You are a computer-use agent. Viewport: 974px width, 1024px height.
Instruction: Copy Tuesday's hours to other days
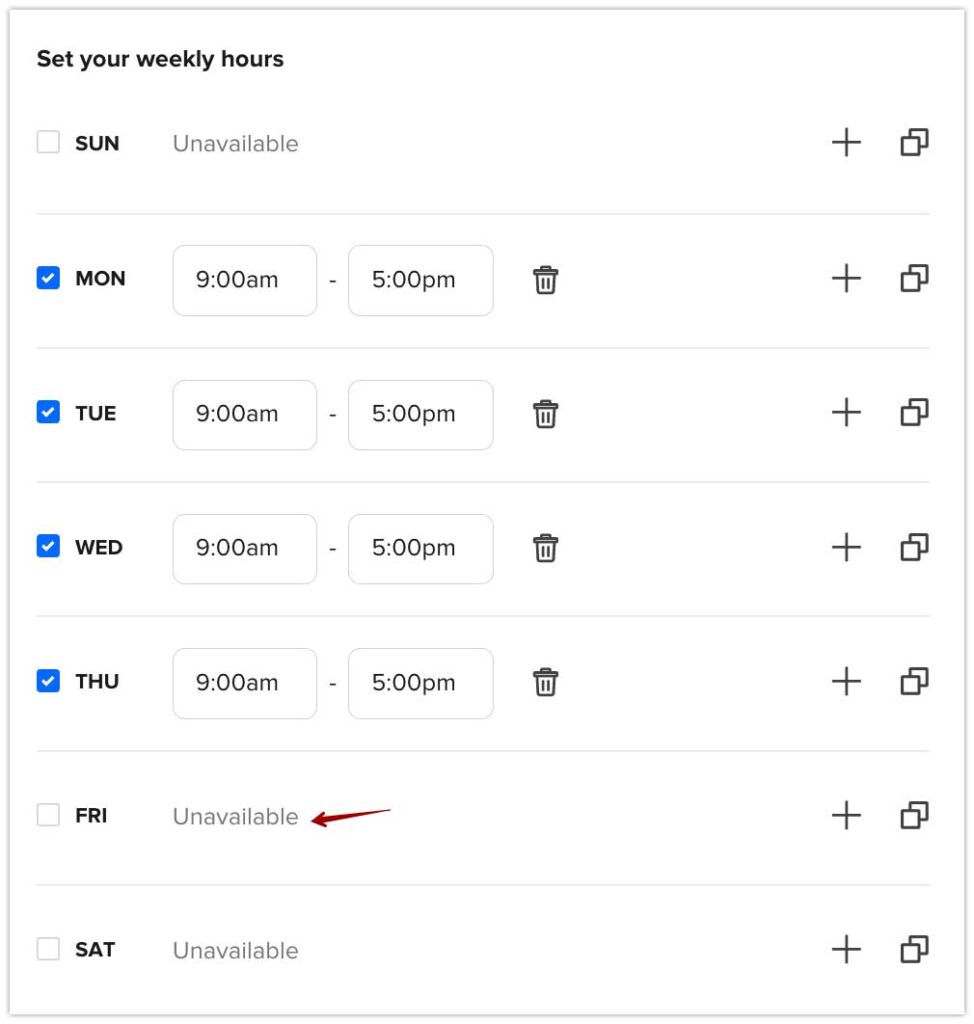pyautogui.click(x=915, y=413)
